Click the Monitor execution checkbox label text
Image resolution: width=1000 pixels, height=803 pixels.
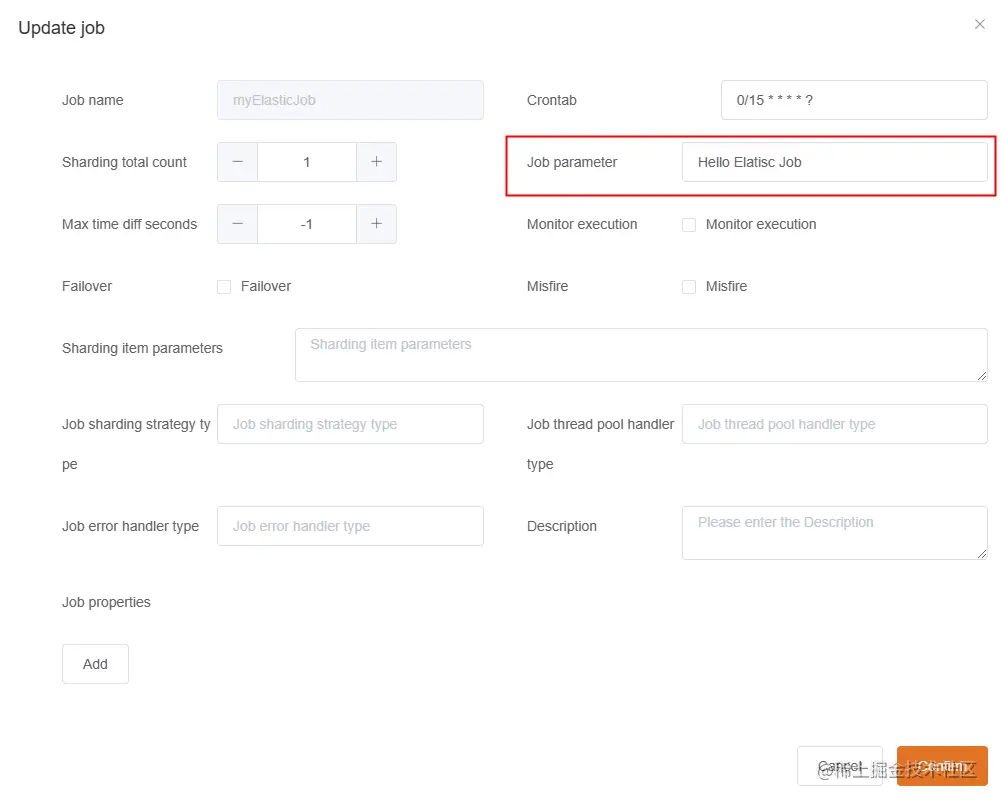click(x=761, y=225)
